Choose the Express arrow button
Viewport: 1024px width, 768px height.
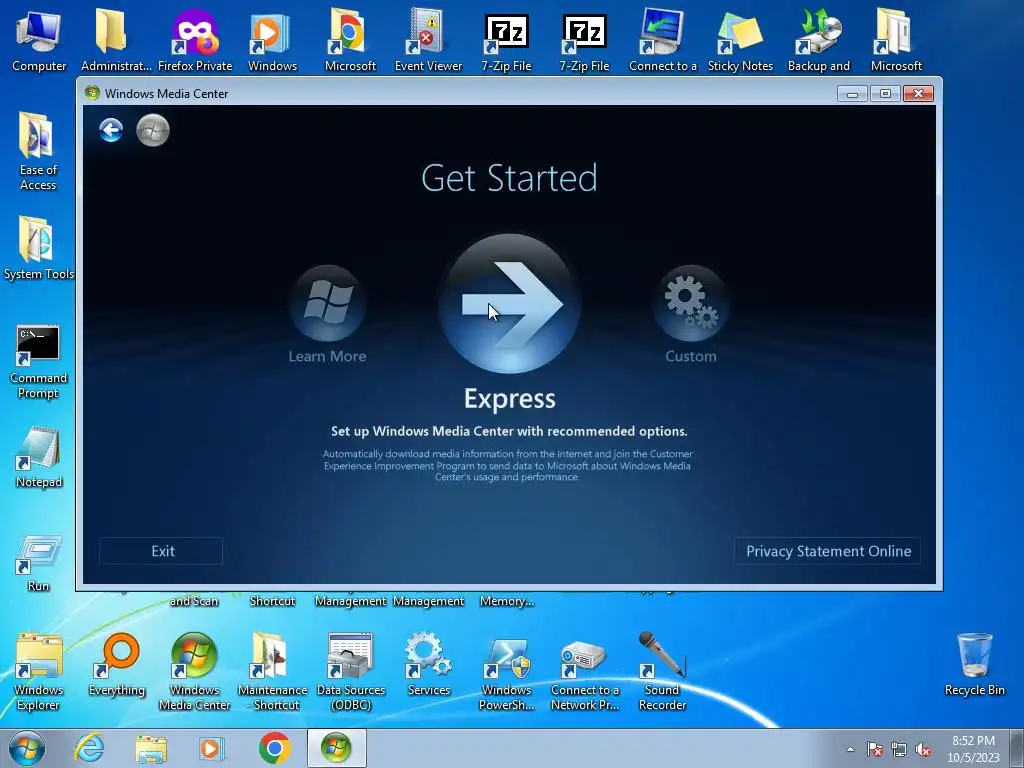509,304
